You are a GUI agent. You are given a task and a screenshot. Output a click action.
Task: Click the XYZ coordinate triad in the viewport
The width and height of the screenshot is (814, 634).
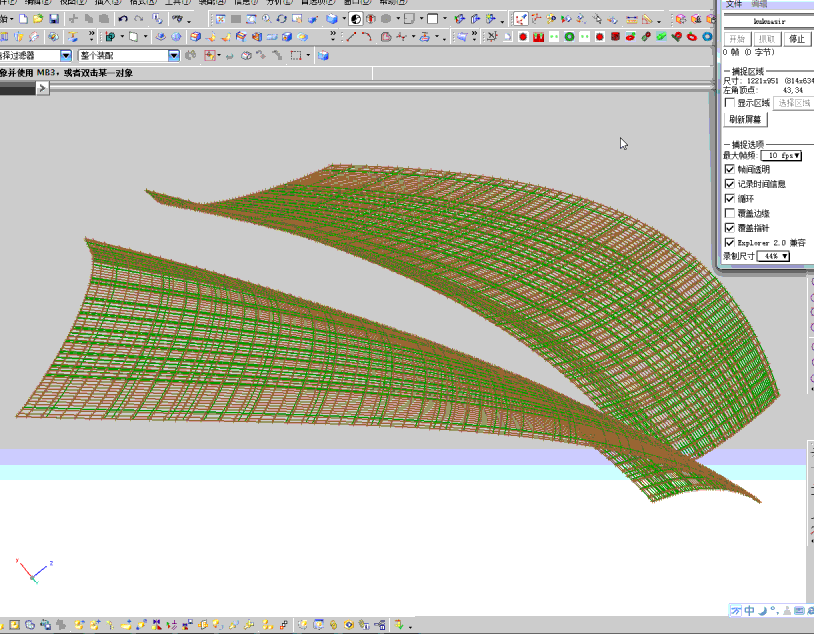point(34,571)
